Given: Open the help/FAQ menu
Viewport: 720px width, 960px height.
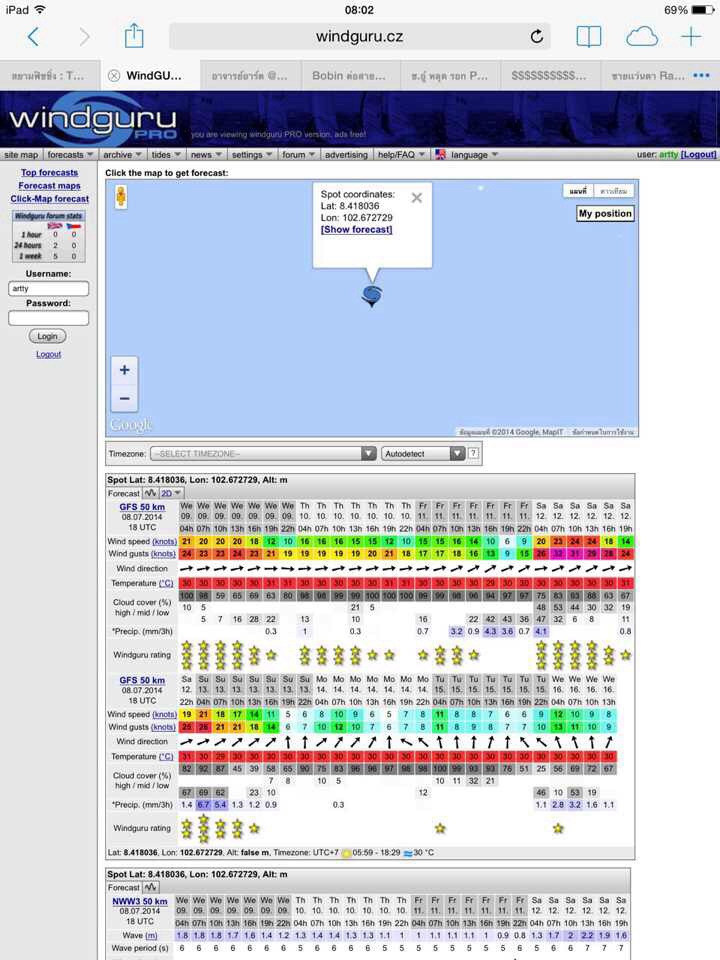Looking at the screenshot, I should click(402, 155).
